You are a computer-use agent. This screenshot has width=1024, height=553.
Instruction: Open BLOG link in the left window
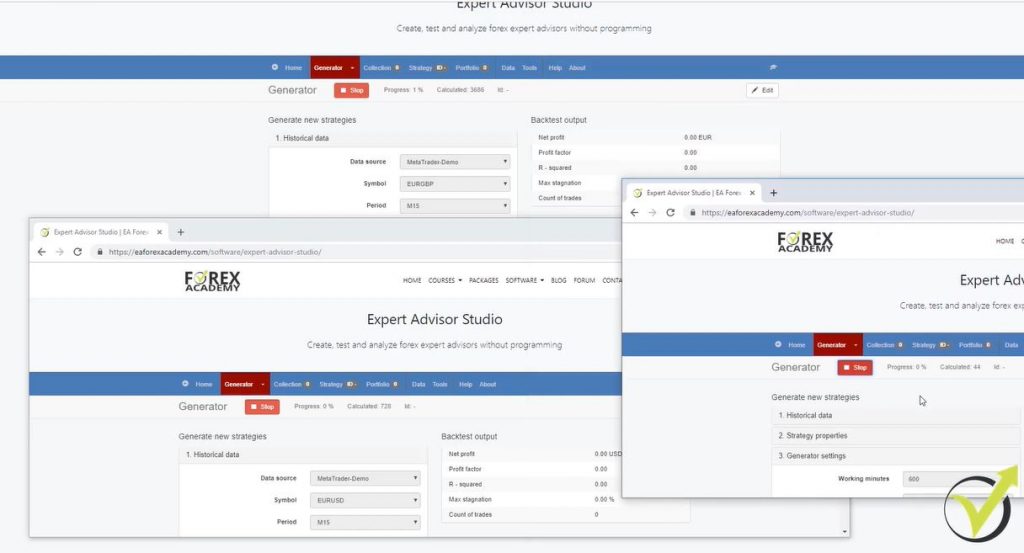coord(558,280)
